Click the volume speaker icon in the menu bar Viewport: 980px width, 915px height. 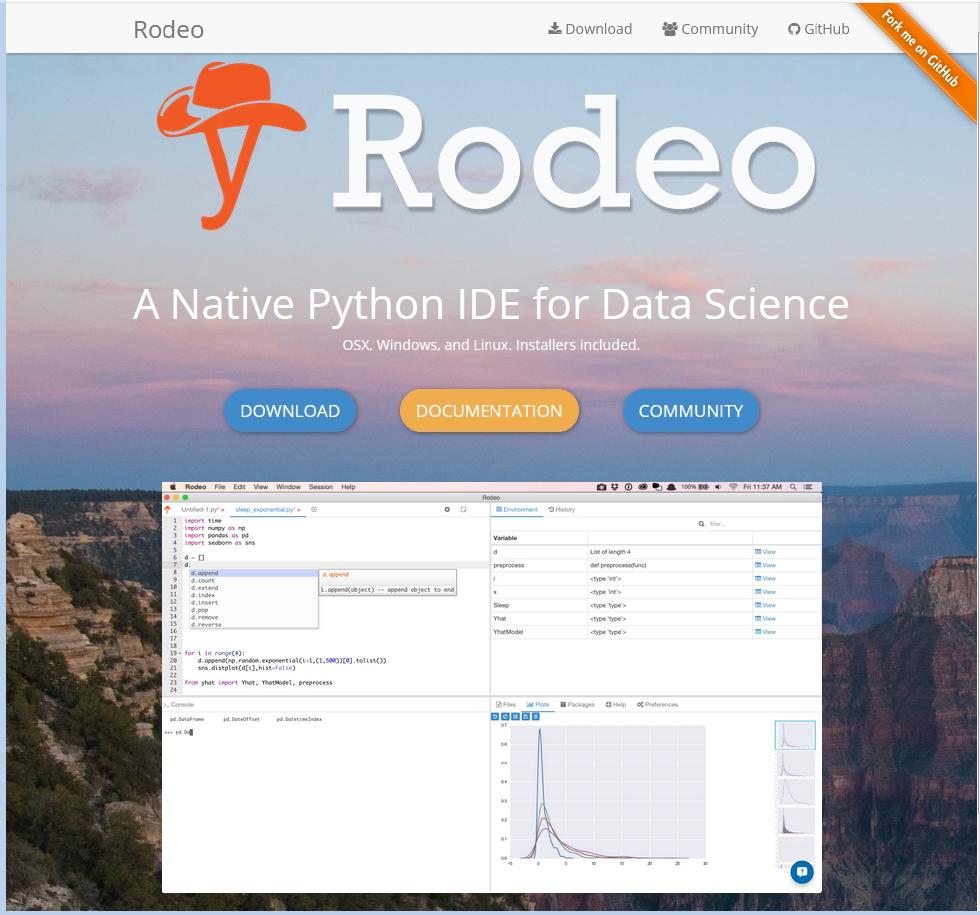pos(718,487)
